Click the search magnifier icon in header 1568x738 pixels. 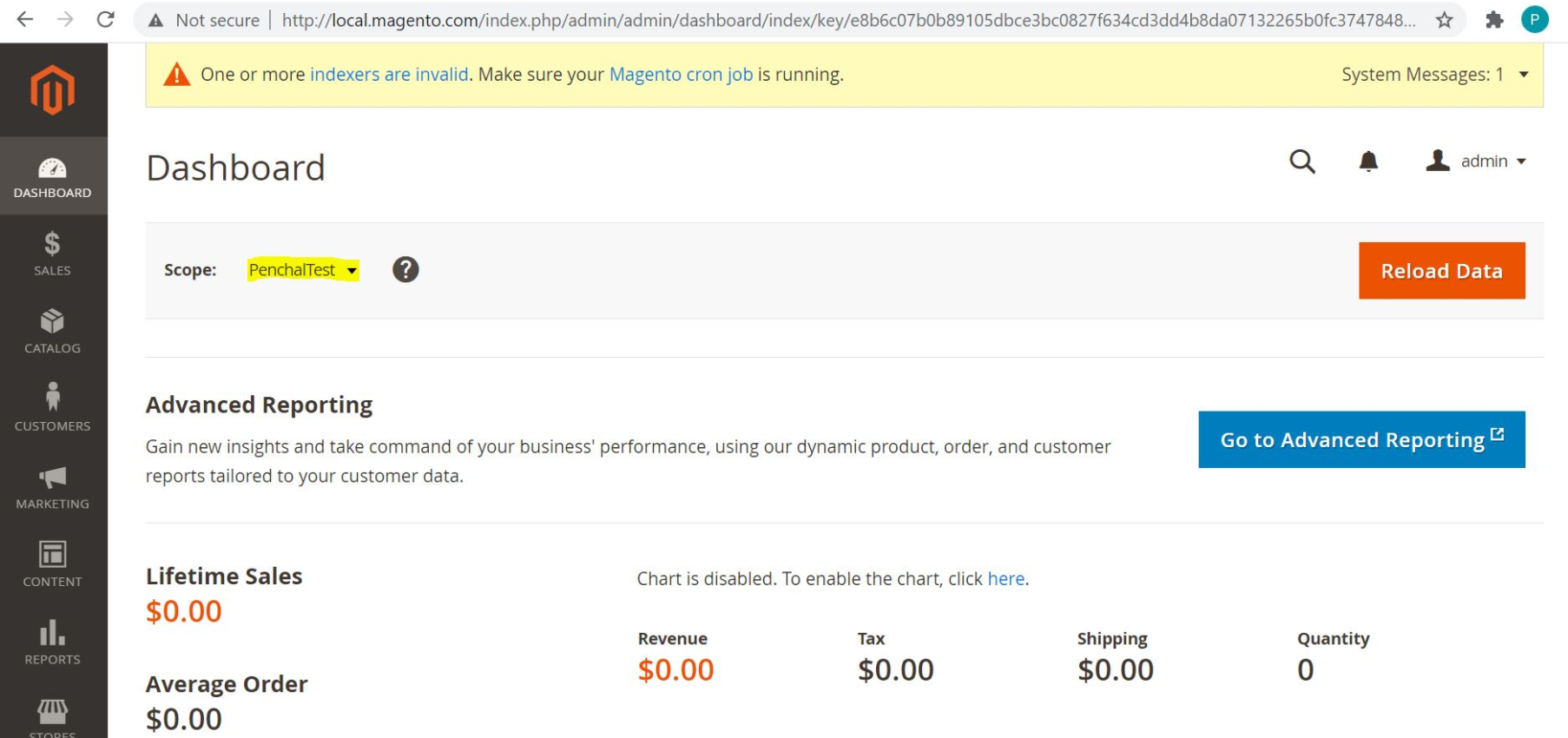tap(1302, 161)
